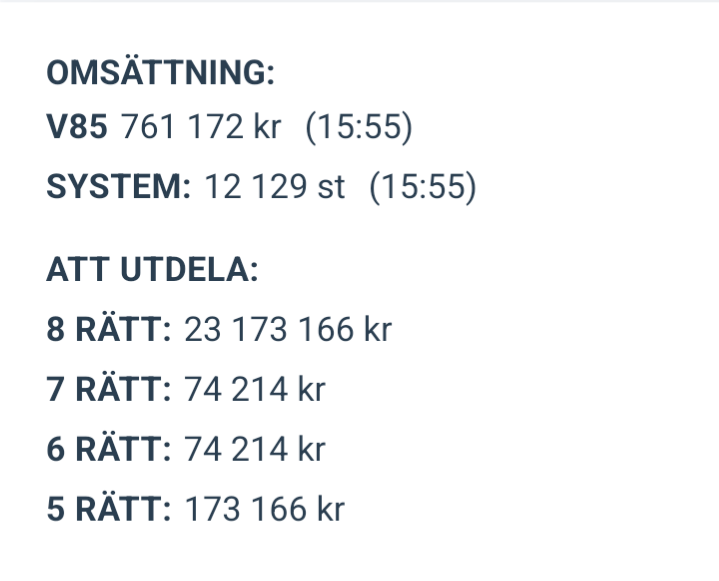Click the 15:55 timestamp on the SYSTEM row
719x581 pixels.
[423, 187]
